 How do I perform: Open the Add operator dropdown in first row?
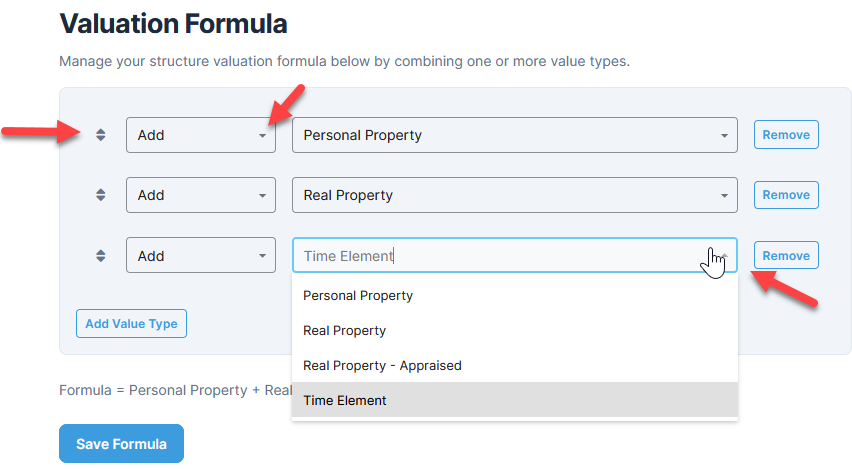[x=201, y=135]
